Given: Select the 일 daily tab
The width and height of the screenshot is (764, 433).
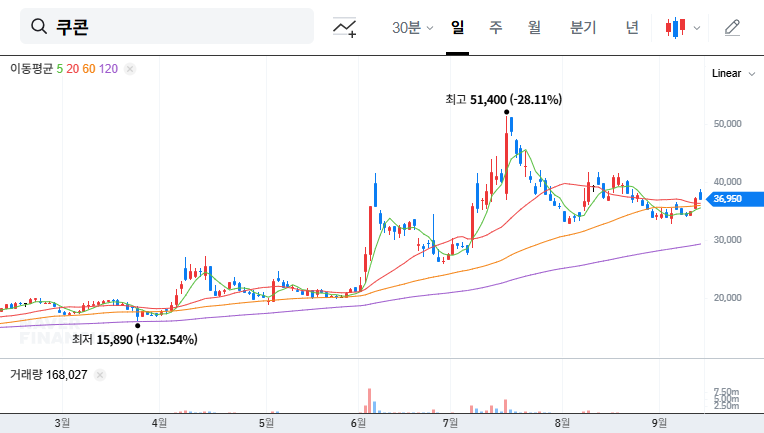Looking at the screenshot, I should (457, 27).
